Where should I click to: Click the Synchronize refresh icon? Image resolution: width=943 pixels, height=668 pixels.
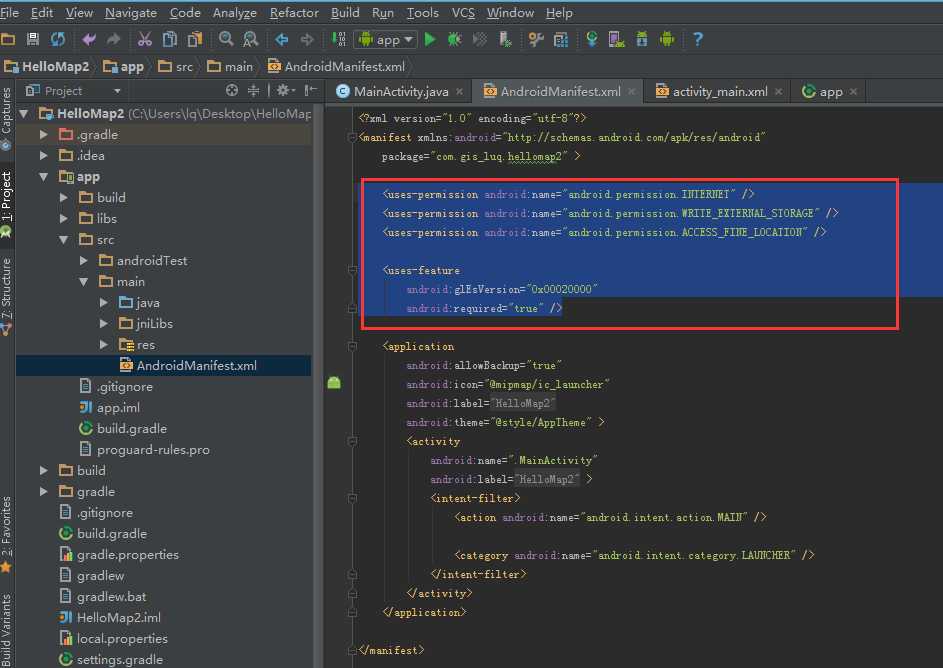(x=58, y=39)
